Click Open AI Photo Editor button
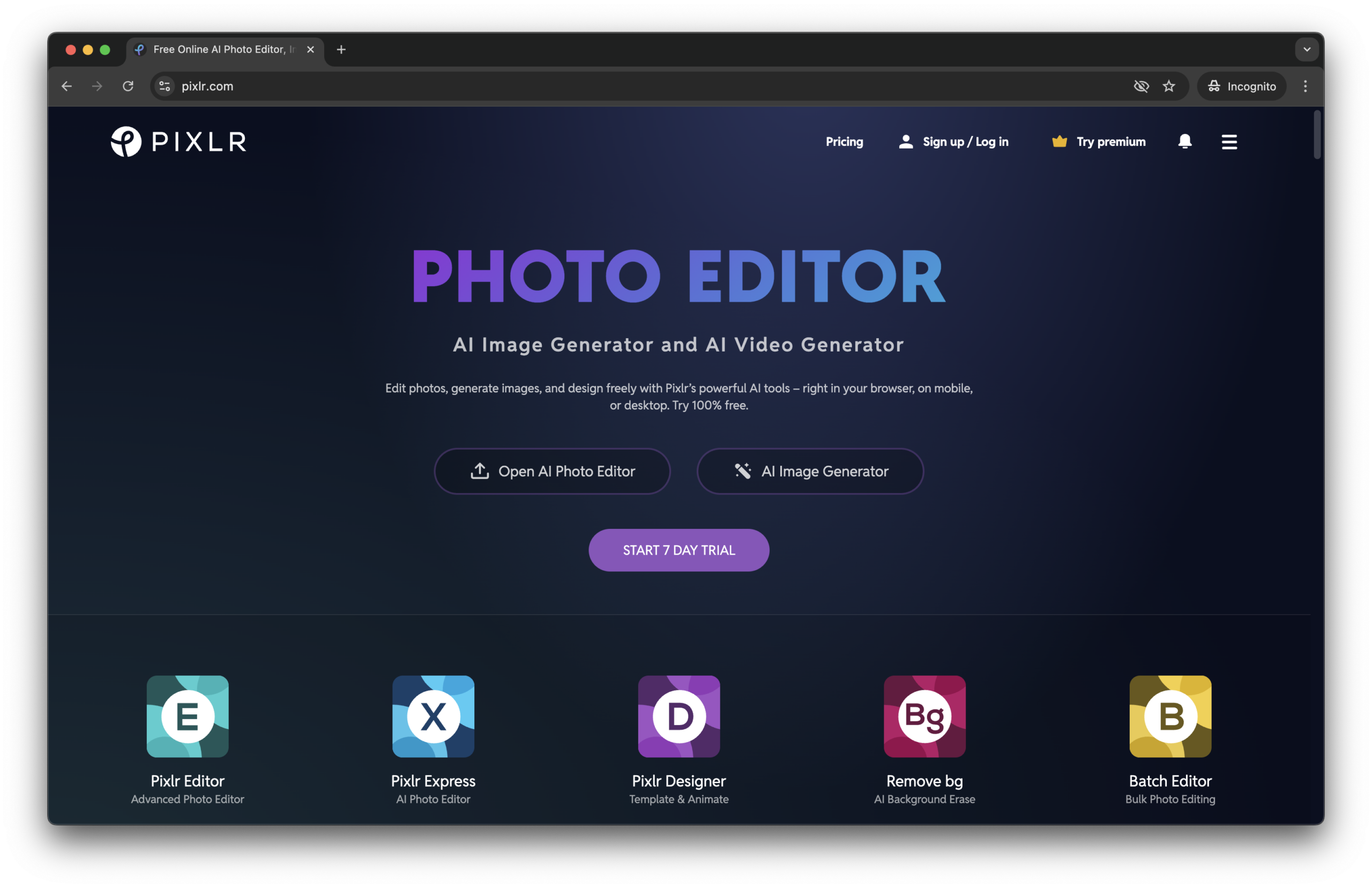This screenshot has height=888, width=1372. coord(551,471)
